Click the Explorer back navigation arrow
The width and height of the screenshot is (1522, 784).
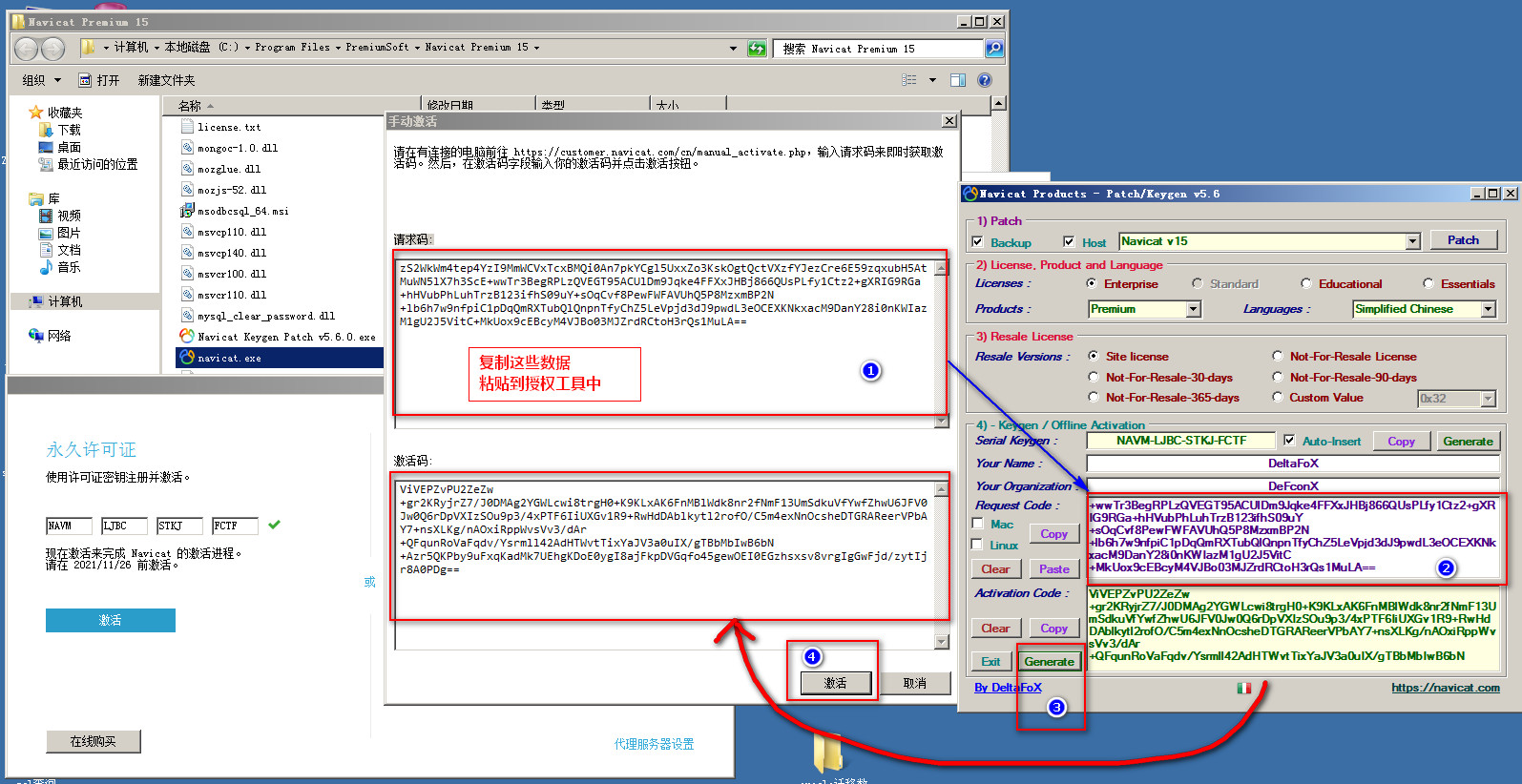(x=27, y=49)
